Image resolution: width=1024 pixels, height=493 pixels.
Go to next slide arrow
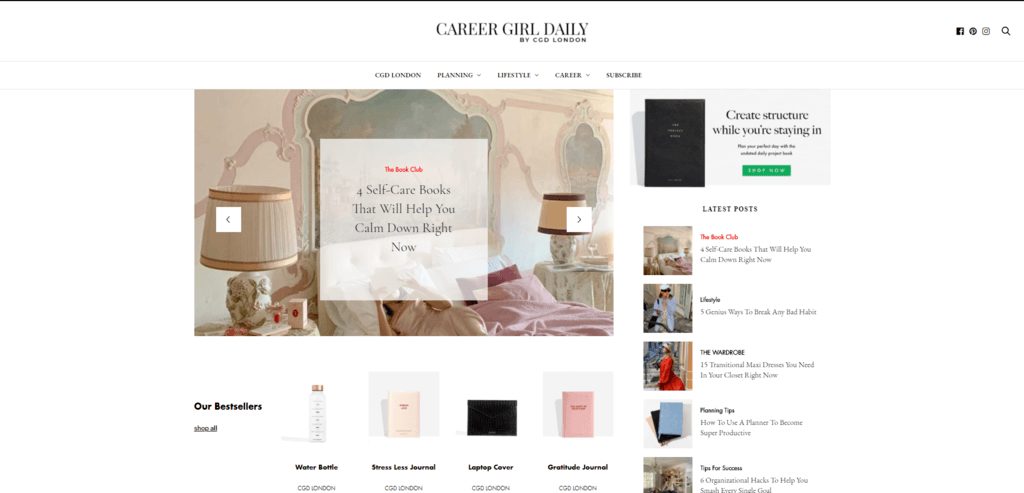[579, 219]
